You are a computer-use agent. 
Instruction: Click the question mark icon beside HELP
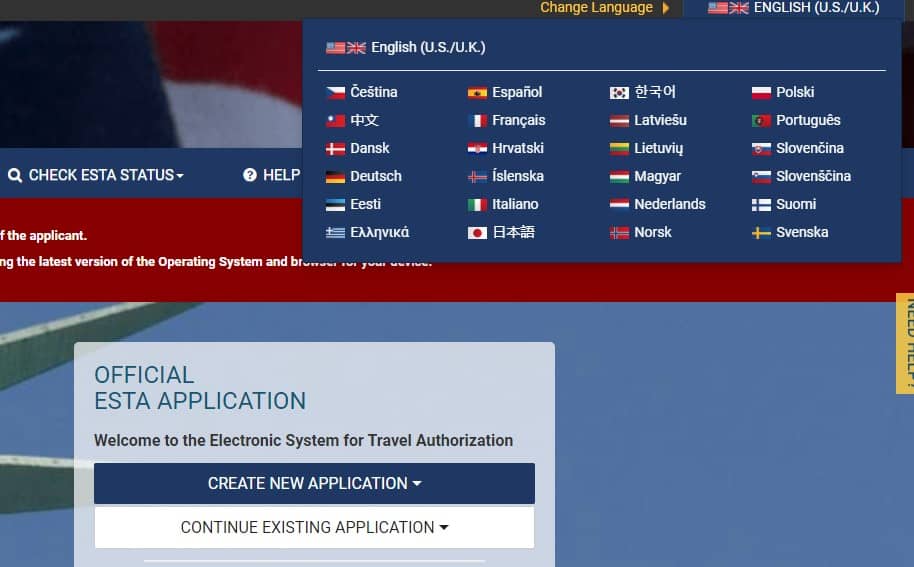pos(250,175)
